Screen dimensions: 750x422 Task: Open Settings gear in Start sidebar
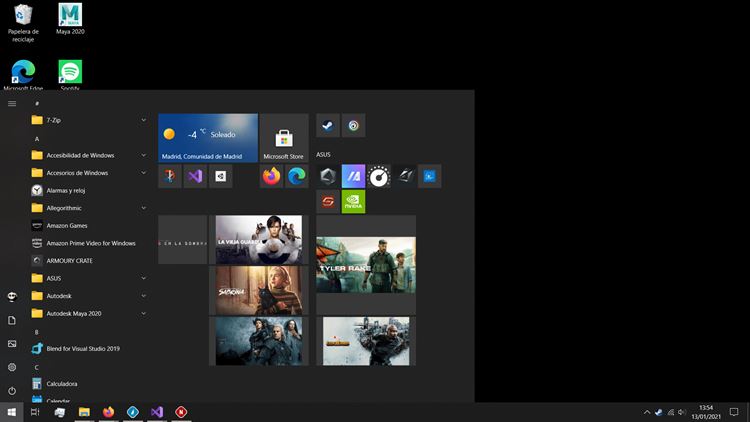pyautogui.click(x=12, y=367)
